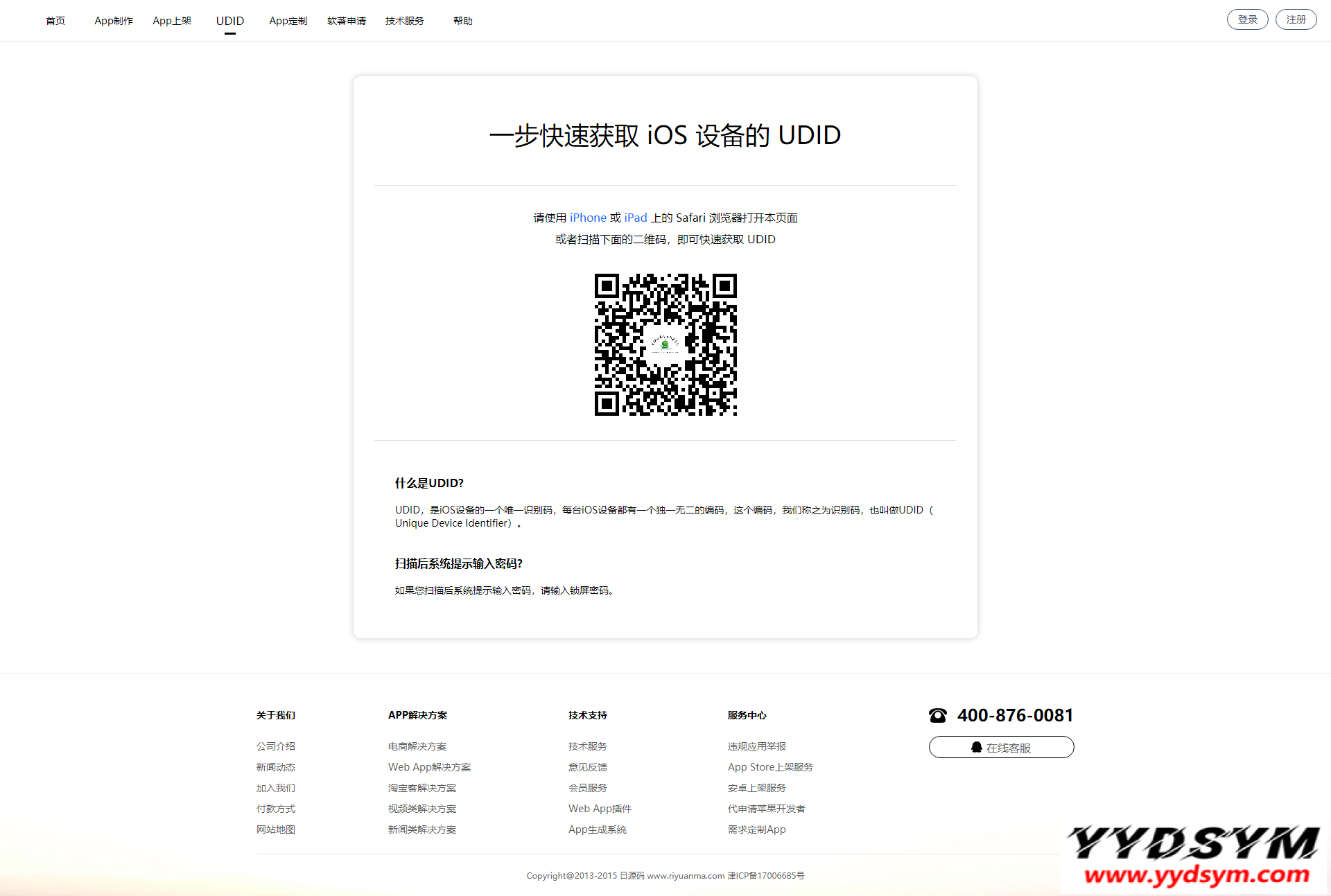Click the Web App插件 footer link

600,809
